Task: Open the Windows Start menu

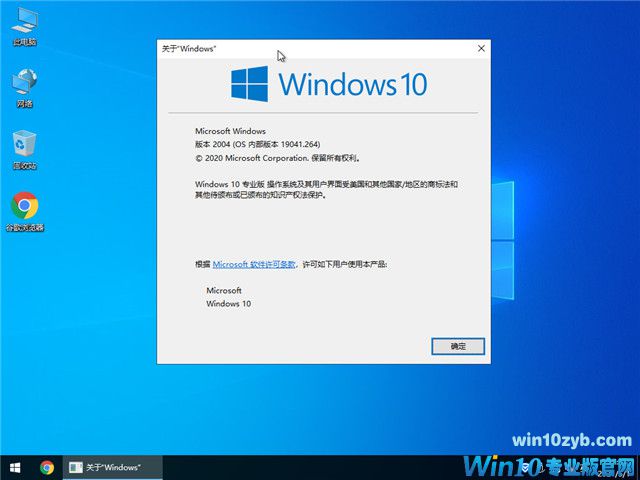Action: coord(15,467)
